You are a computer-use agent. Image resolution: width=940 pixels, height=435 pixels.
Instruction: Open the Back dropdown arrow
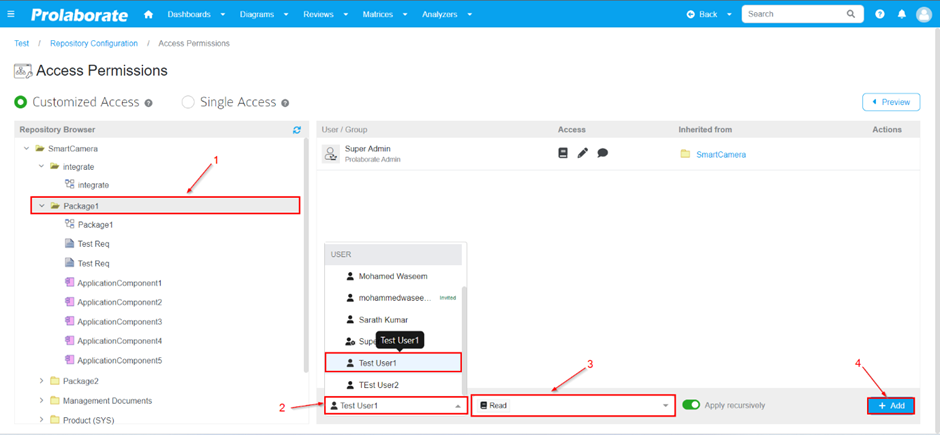click(730, 14)
